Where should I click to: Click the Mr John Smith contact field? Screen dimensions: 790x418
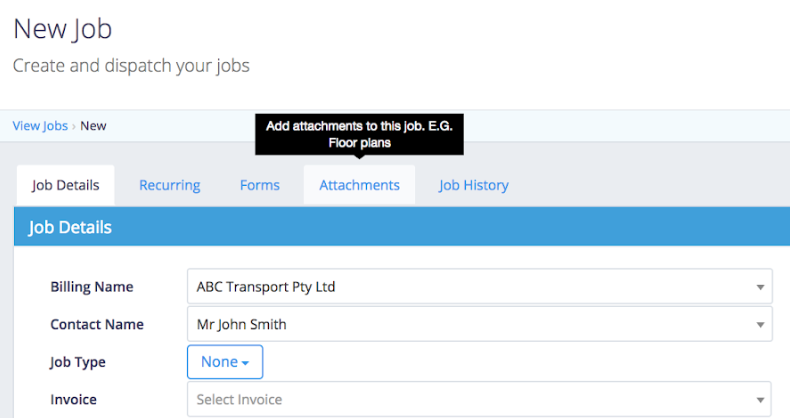[x=480, y=324]
